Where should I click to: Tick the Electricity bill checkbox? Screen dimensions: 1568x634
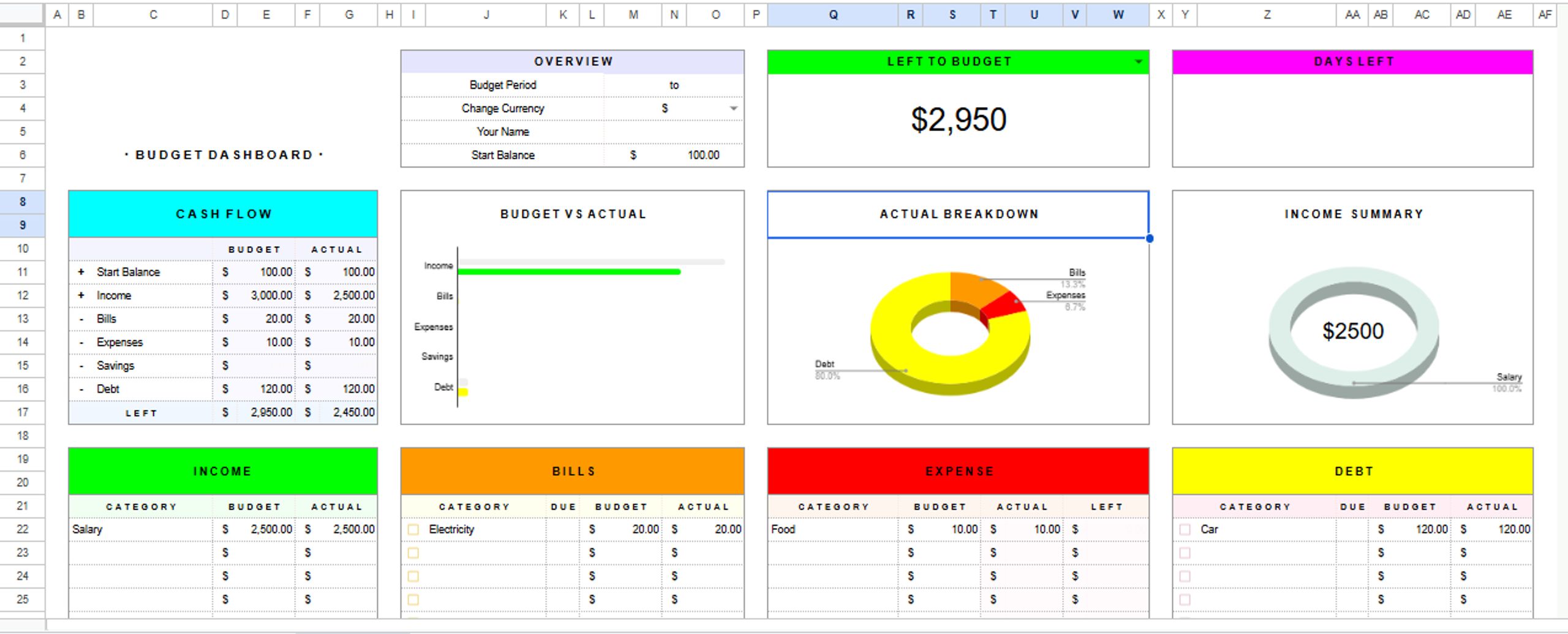coord(413,529)
